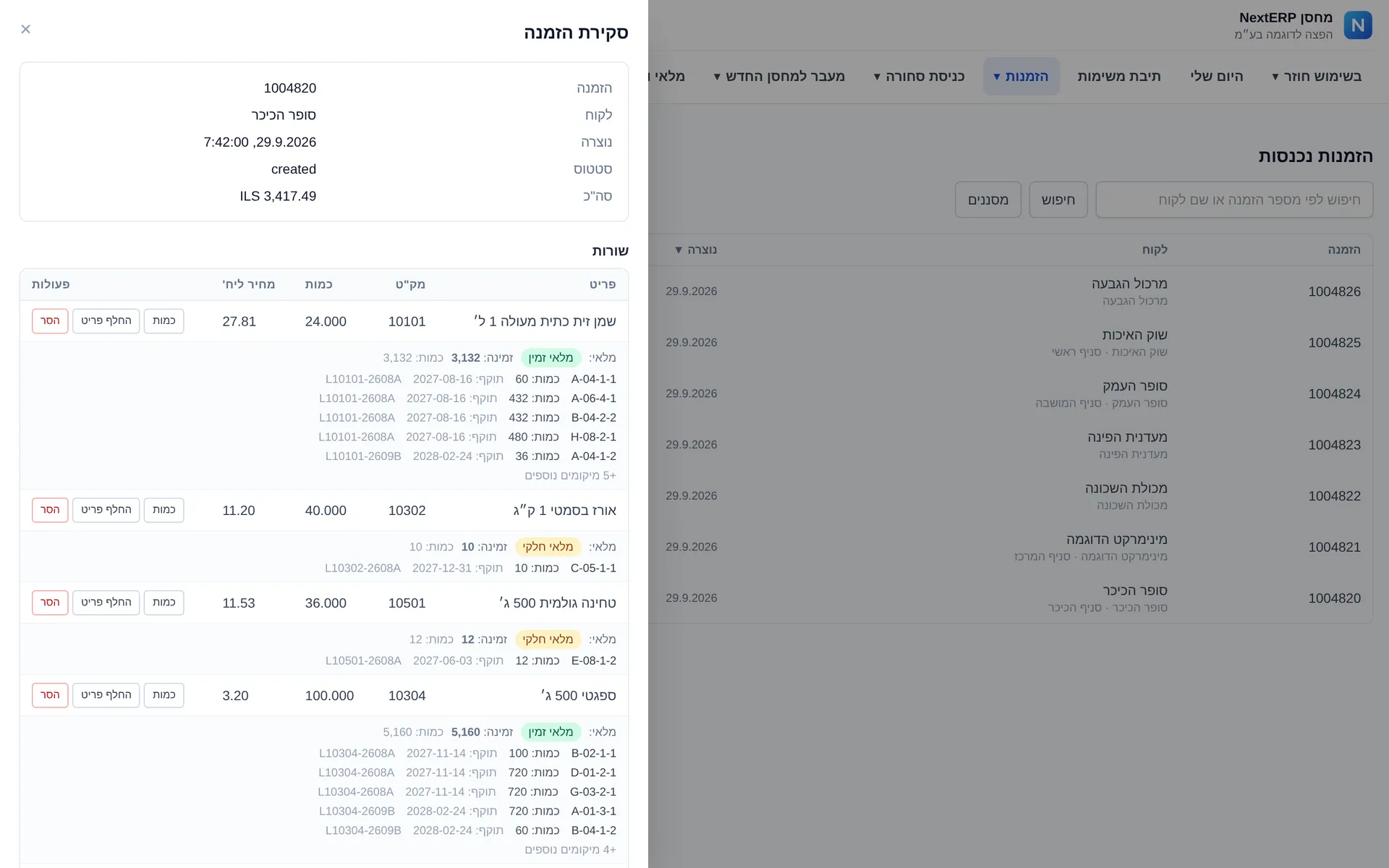
Task: Close the order review panel
Action: click(26, 29)
